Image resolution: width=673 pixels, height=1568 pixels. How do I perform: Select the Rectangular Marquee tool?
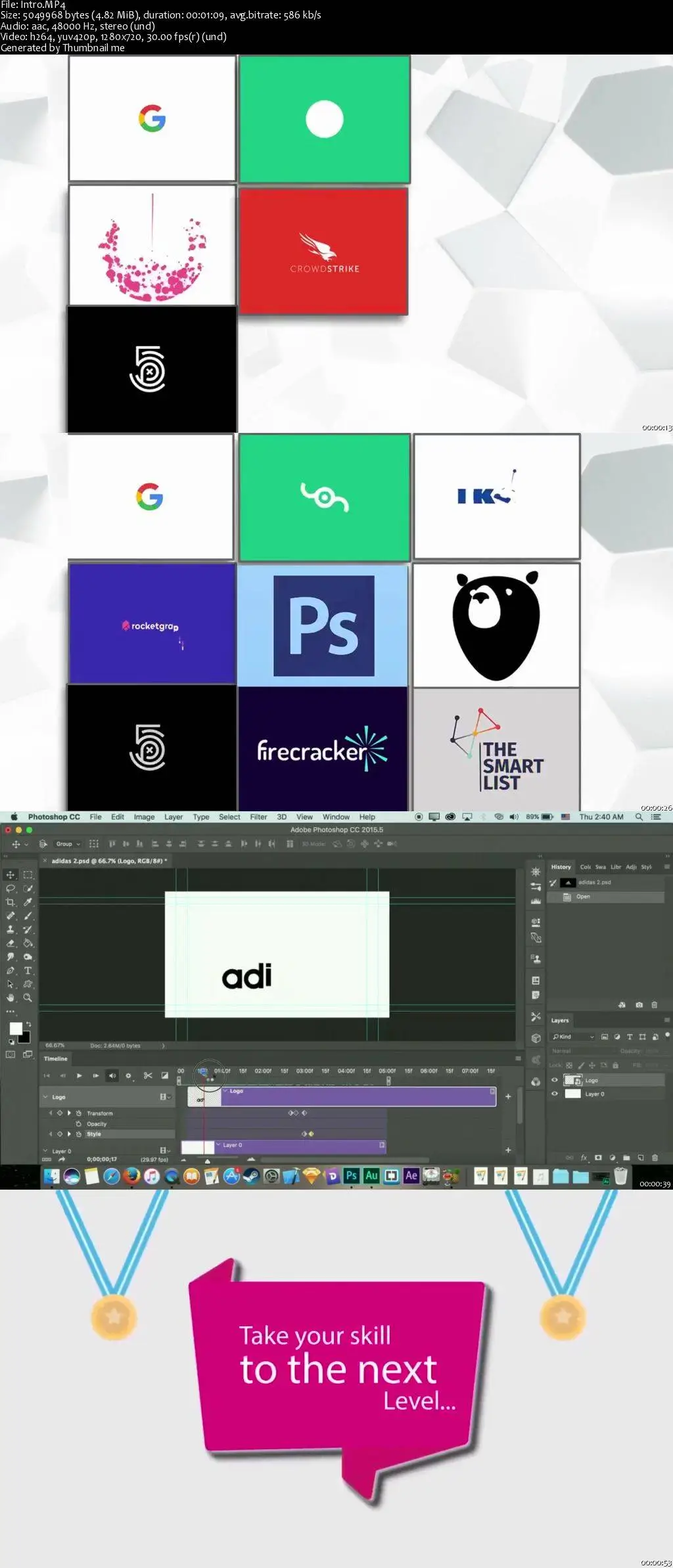pos(28,874)
